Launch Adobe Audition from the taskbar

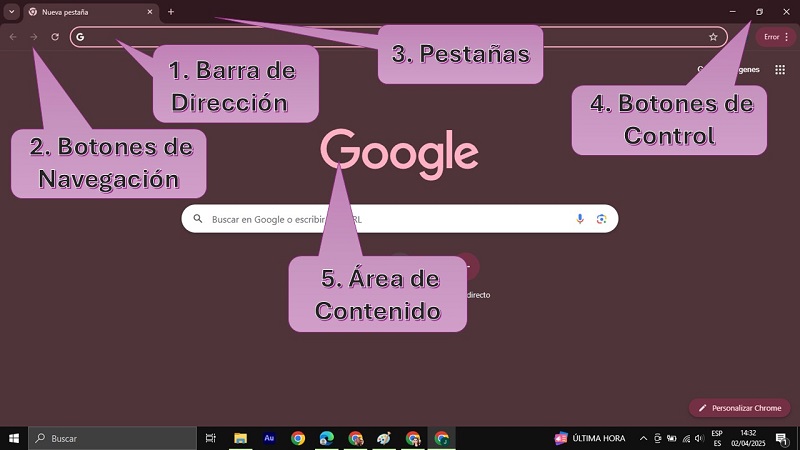tap(269, 438)
